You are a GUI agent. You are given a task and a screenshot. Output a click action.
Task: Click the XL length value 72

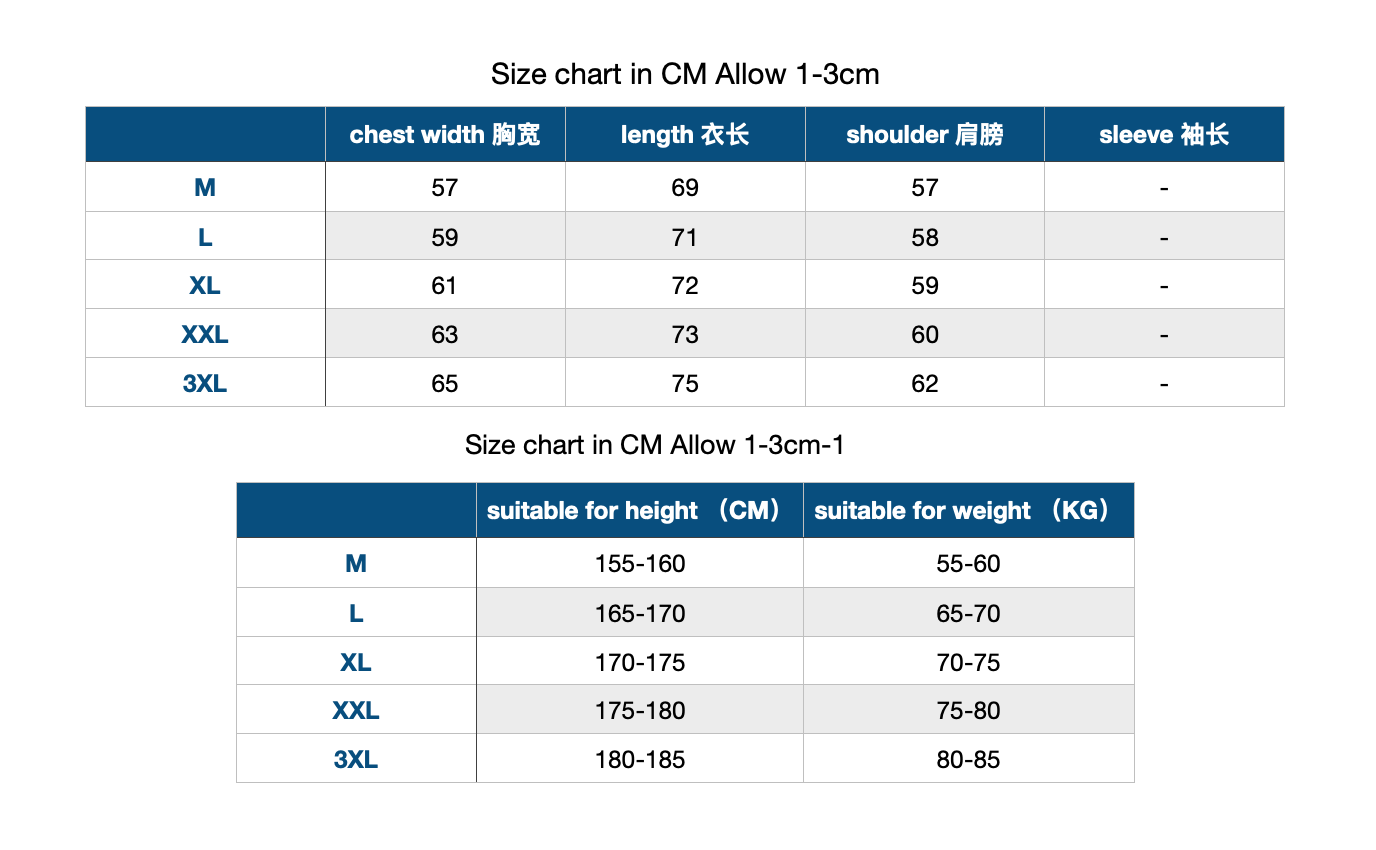coord(685,286)
